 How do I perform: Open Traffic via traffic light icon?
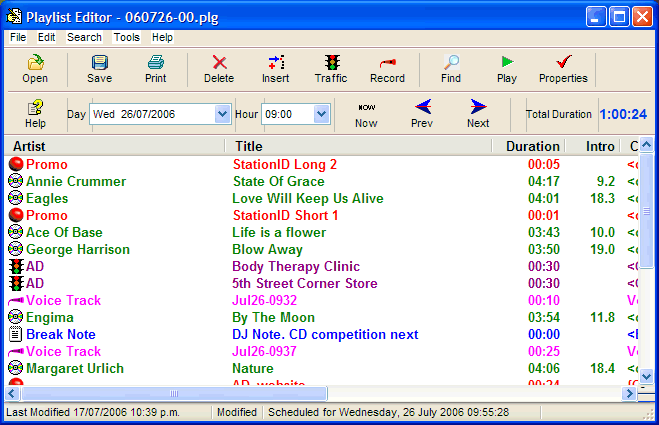click(x=331, y=62)
